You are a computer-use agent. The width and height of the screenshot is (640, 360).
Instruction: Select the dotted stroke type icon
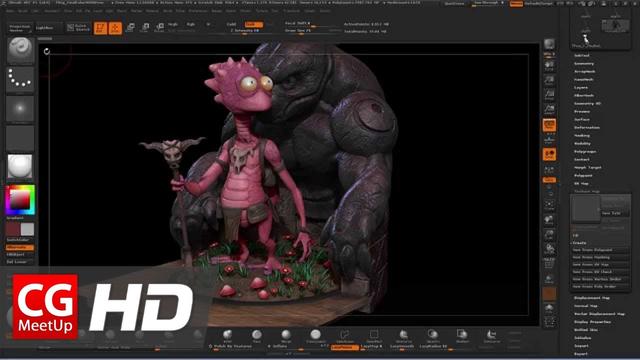click(20, 79)
